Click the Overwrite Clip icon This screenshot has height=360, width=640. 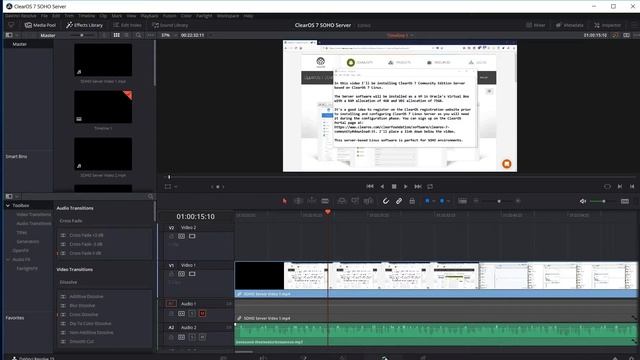(355, 201)
